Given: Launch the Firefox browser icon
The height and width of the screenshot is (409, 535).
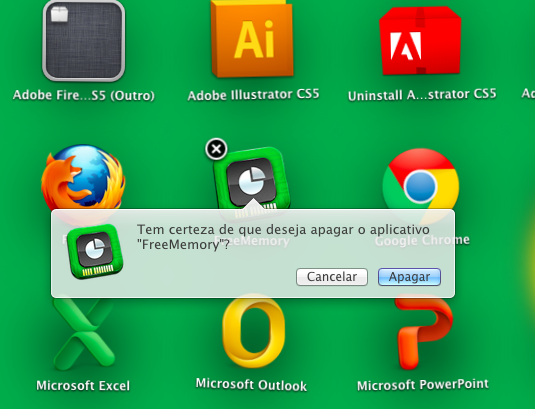Looking at the screenshot, I should coord(83,177).
